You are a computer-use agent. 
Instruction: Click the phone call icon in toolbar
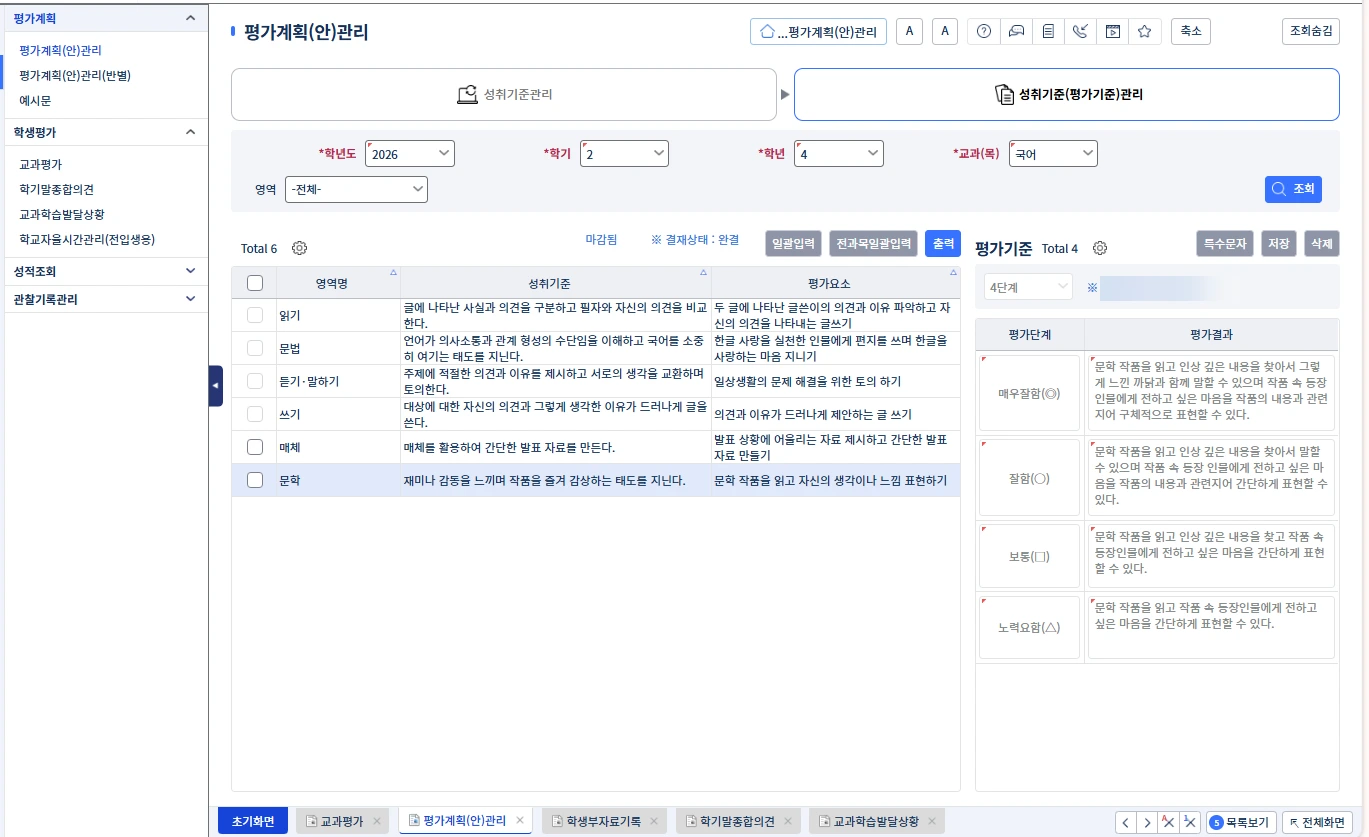click(1080, 31)
